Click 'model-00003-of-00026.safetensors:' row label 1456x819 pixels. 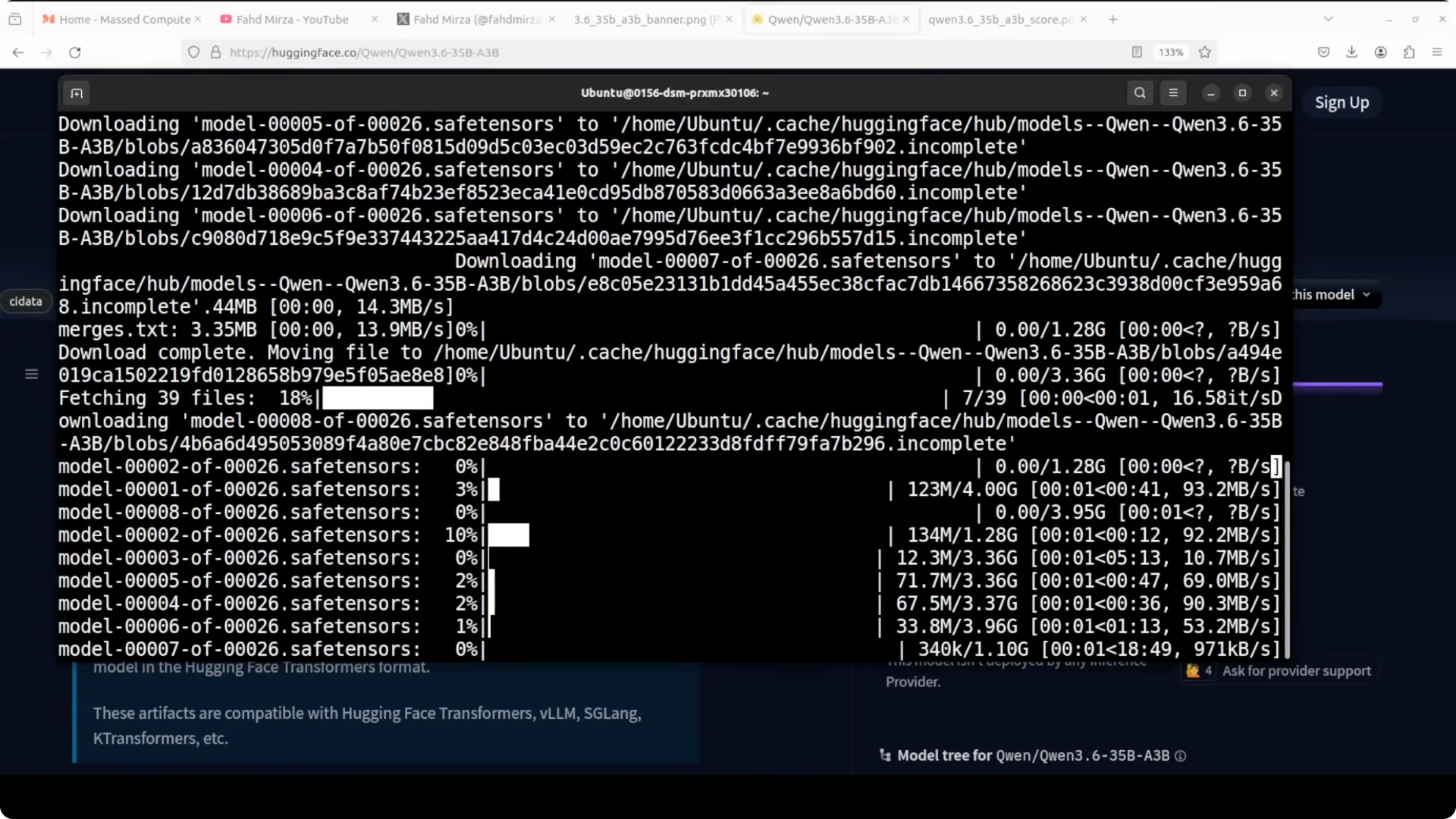(240, 558)
